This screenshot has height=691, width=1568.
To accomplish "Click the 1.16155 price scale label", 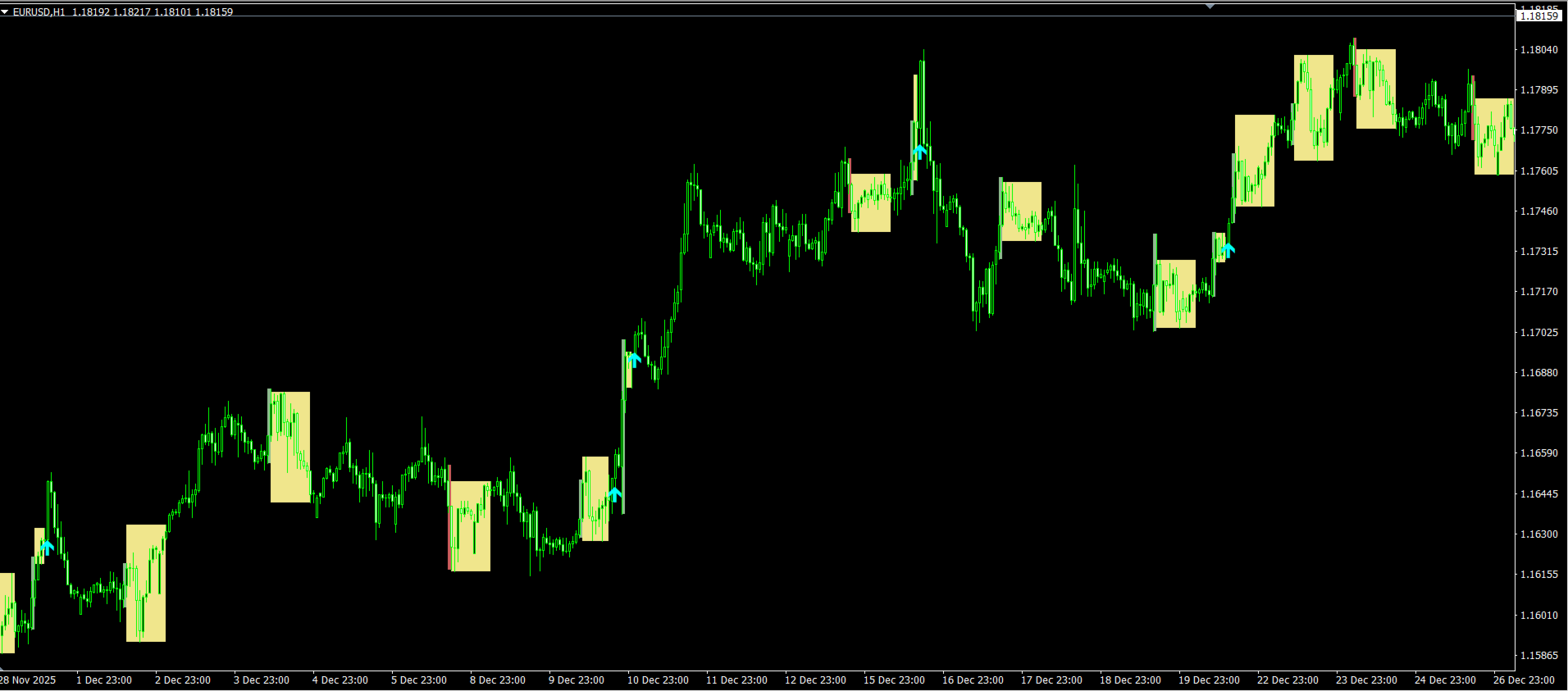I will (x=1539, y=575).
